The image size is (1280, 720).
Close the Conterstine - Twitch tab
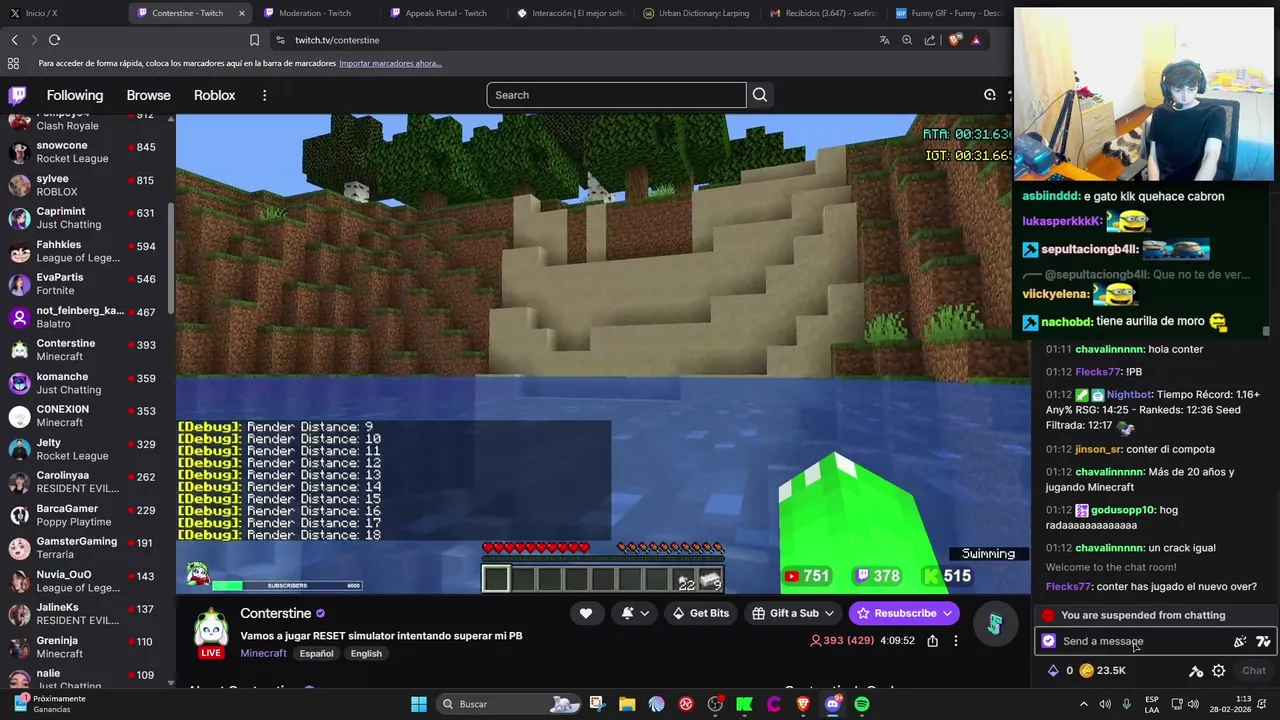pos(241,13)
